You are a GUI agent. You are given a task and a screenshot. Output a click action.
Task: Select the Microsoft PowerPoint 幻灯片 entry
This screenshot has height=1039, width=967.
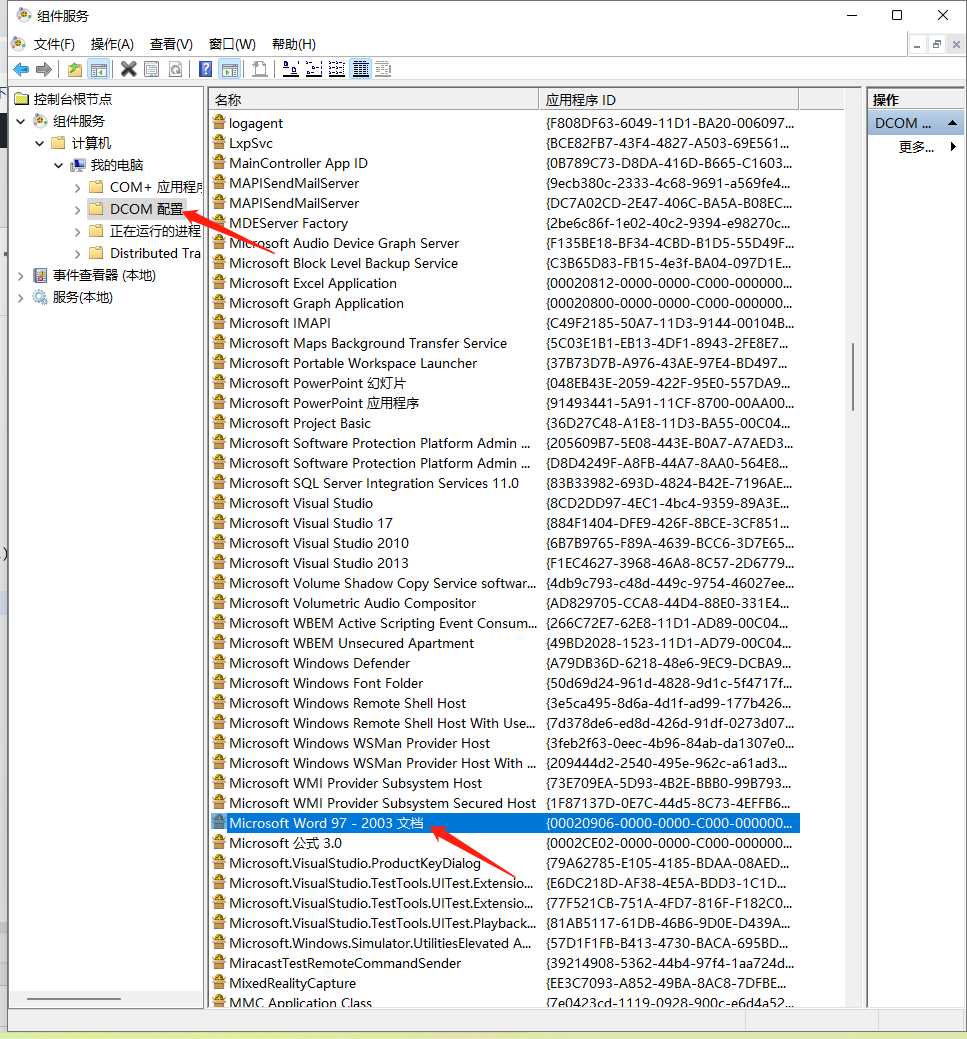point(317,383)
